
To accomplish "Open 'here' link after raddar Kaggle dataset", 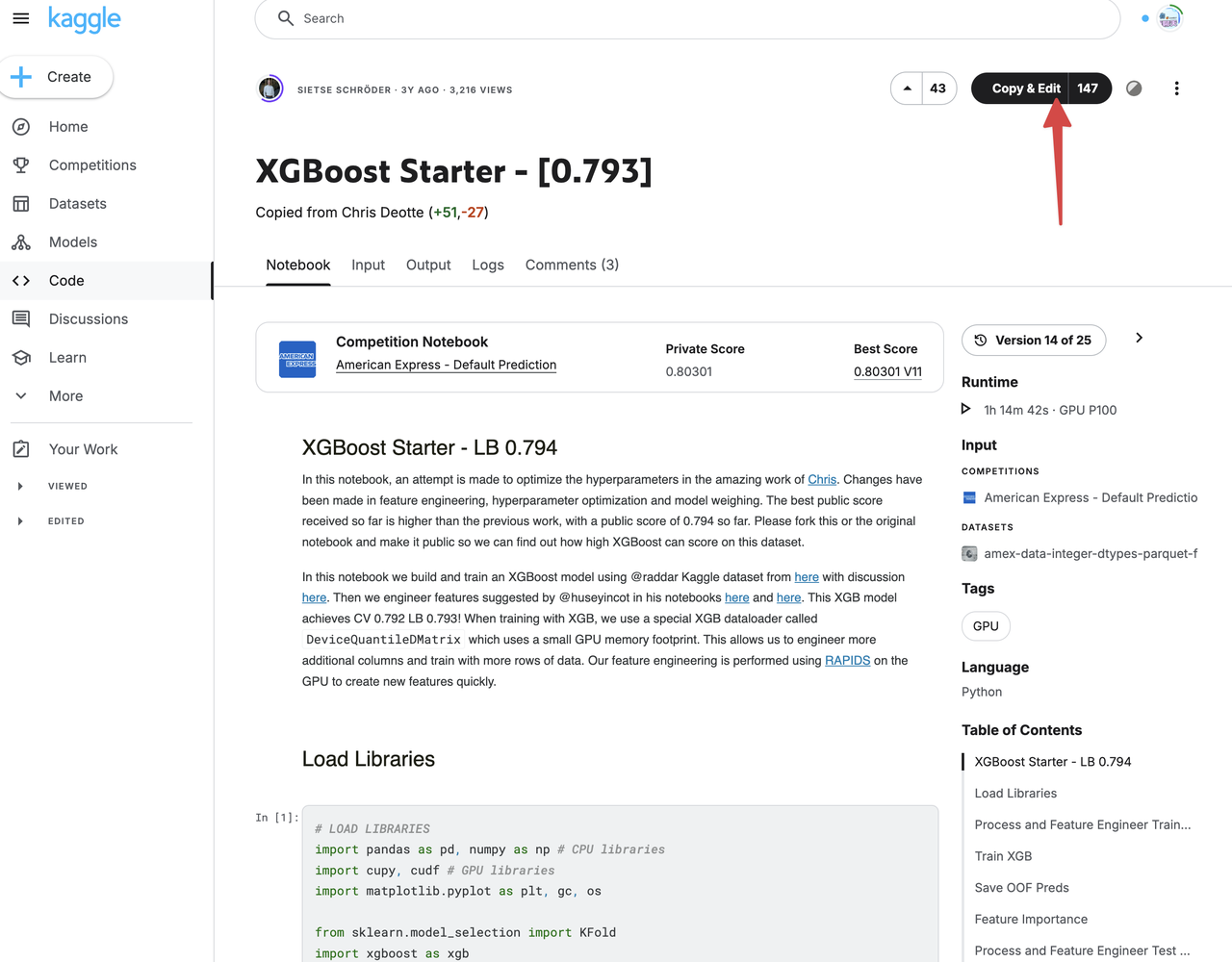I will point(807,577).
